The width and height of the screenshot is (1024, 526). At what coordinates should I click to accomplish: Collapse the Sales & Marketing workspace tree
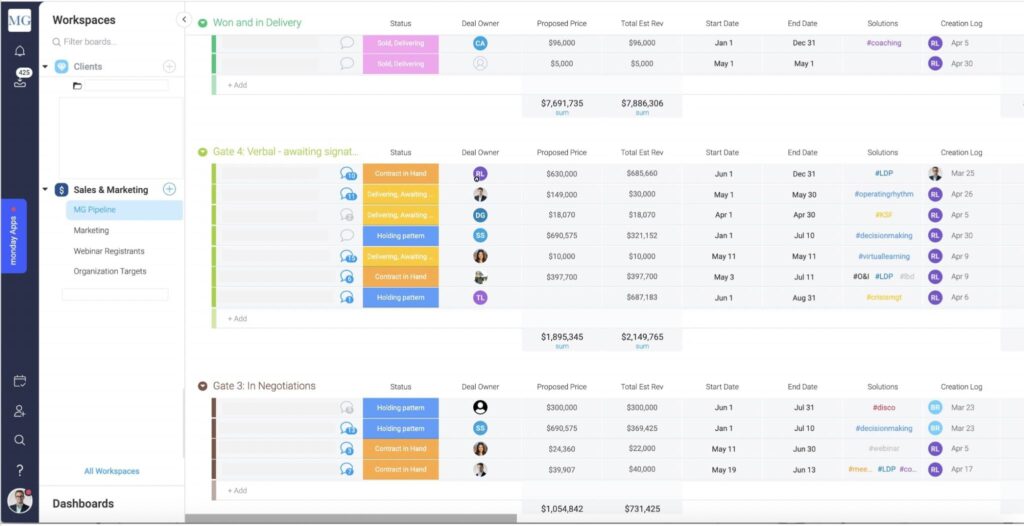point(45,189)
